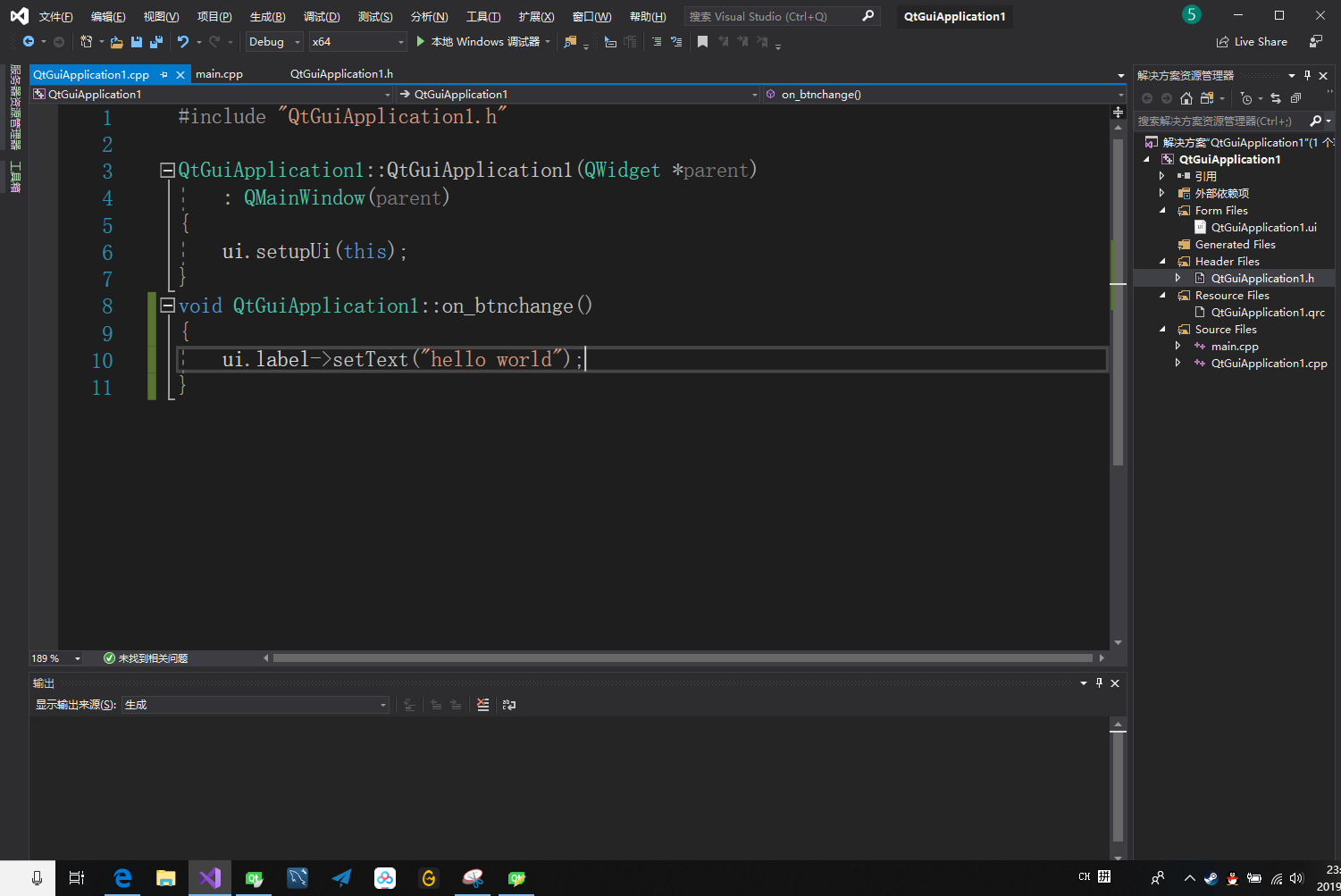The height and width of the screenshot is (896, 1341).
Task: Toggle word wrap in the output panel
Action: (509, 705)
